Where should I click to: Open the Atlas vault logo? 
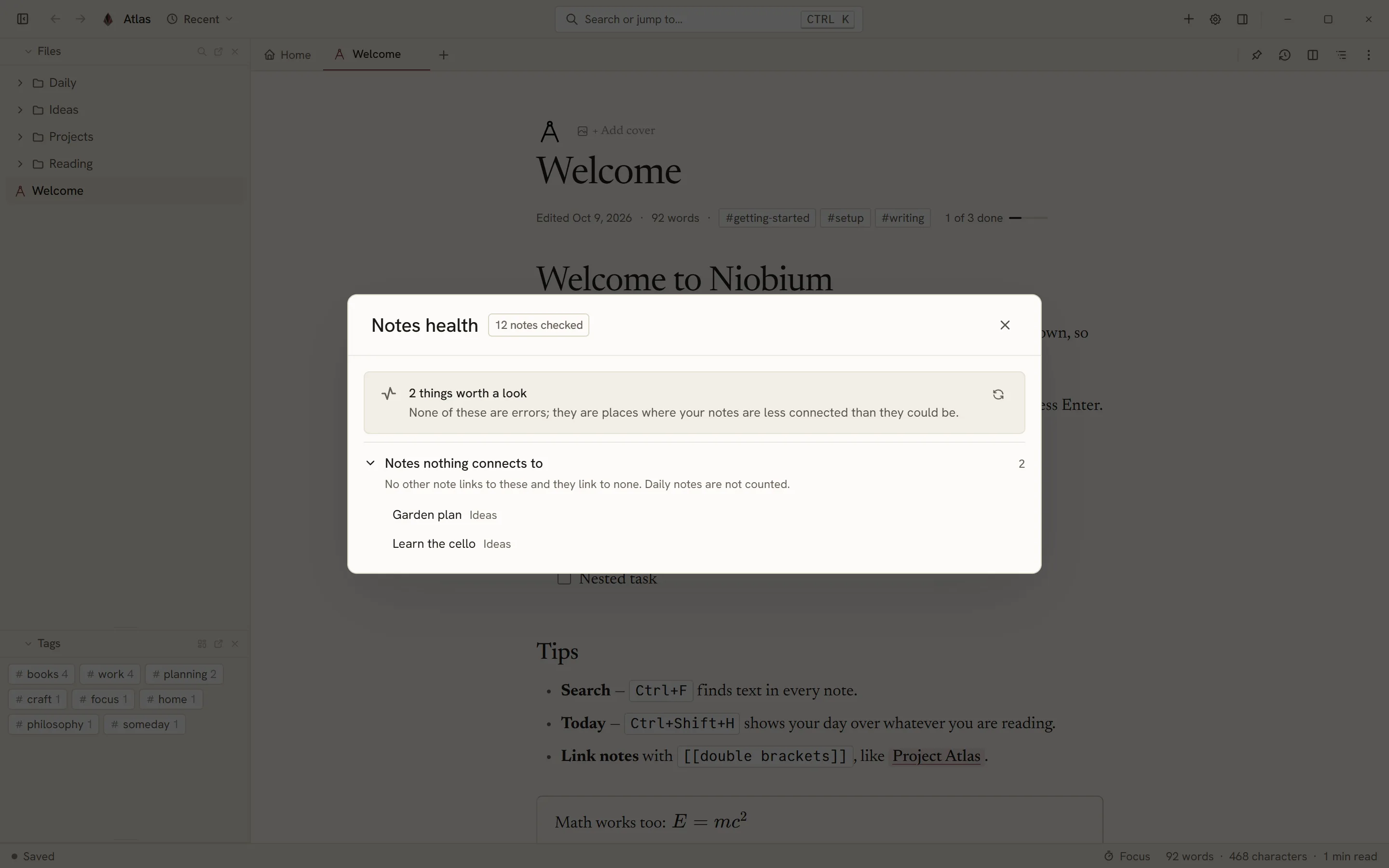pos(108,19)
